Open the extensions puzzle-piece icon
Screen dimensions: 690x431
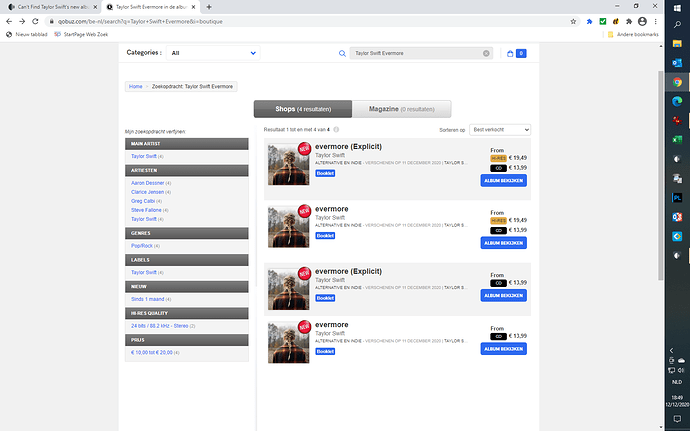pyautogui.click(x=629, y=21)
